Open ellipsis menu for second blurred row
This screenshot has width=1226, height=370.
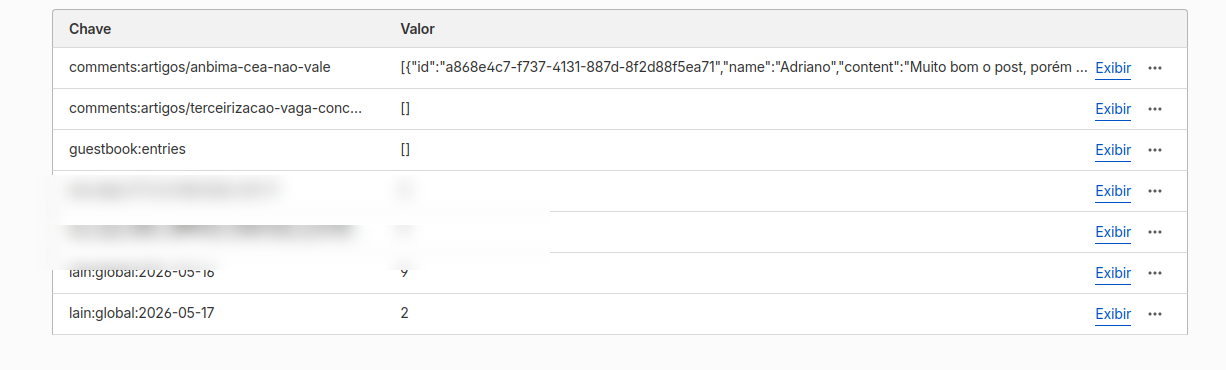point(1155,232)
